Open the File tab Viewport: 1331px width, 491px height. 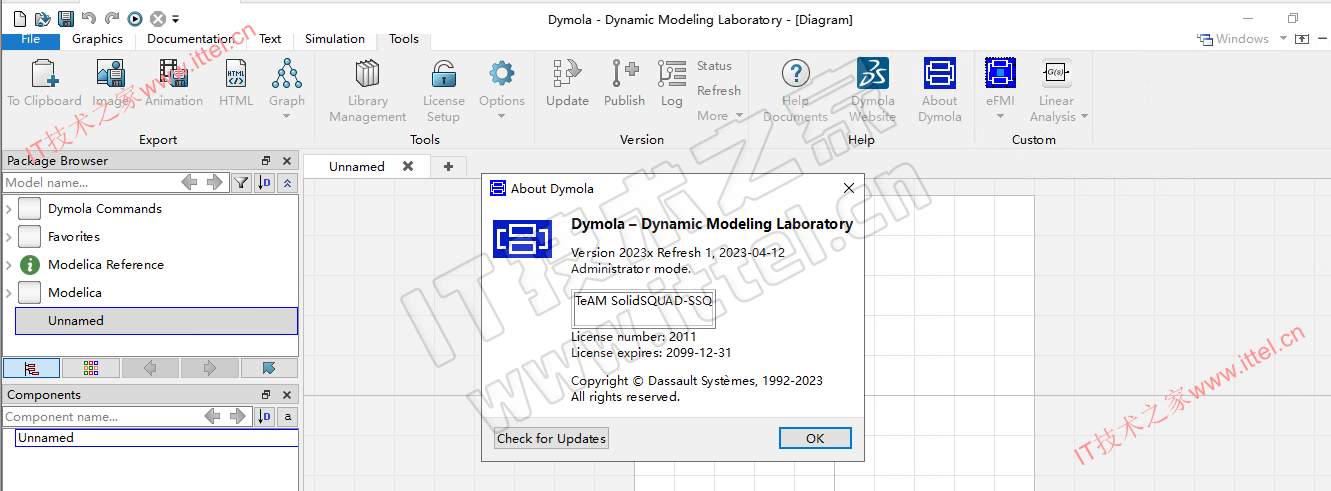pyautogui.click(x=30, y=39)
